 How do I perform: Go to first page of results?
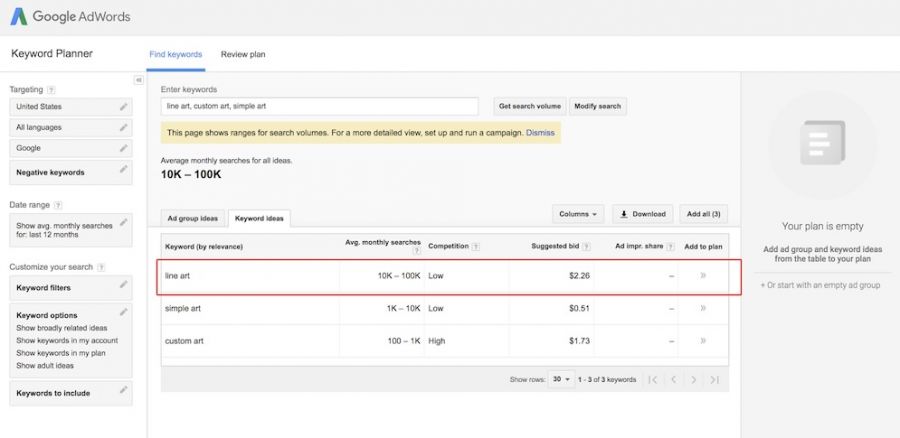(653, 379)
